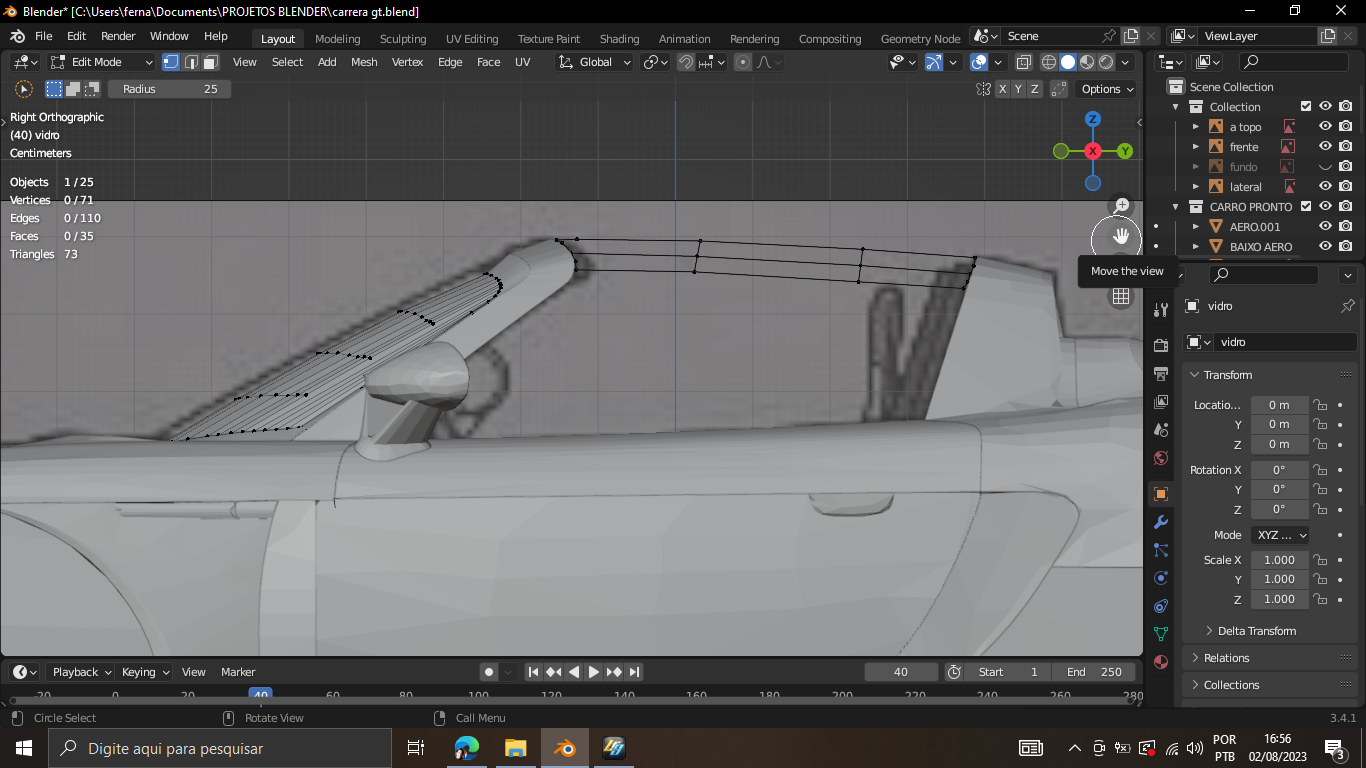Enable proportional editing icon
The height and width of the screenshot is (768, 1366).
743,62
